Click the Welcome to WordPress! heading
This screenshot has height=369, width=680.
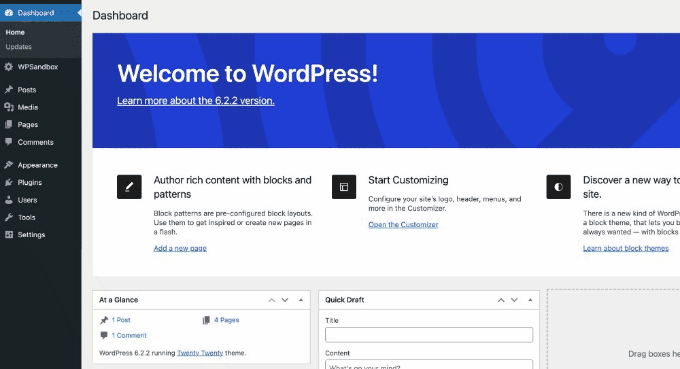click(248, 73)
